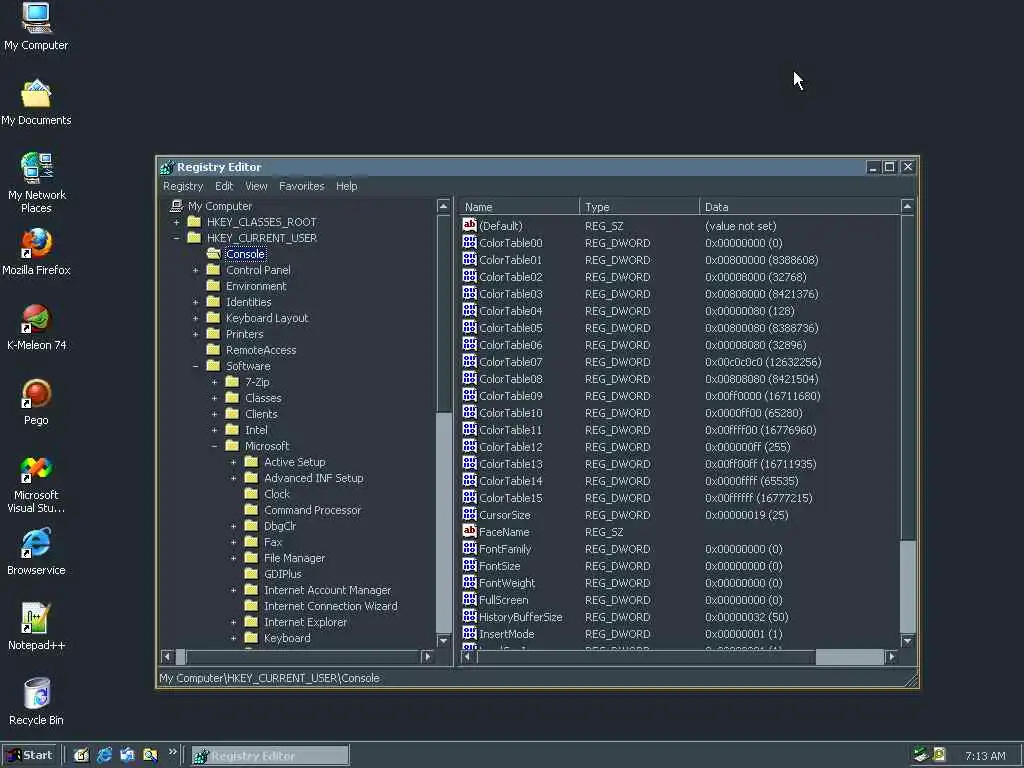Open the Registry menu
The width and height of the screenshot is (1024, 768).
click(x=183, y=186)
